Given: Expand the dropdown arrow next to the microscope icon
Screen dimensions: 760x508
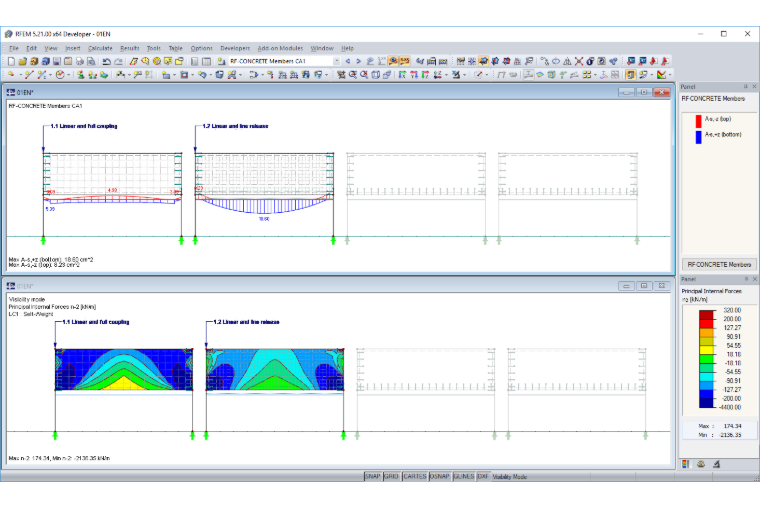Looking at the screenshot, I should point(464,75).
